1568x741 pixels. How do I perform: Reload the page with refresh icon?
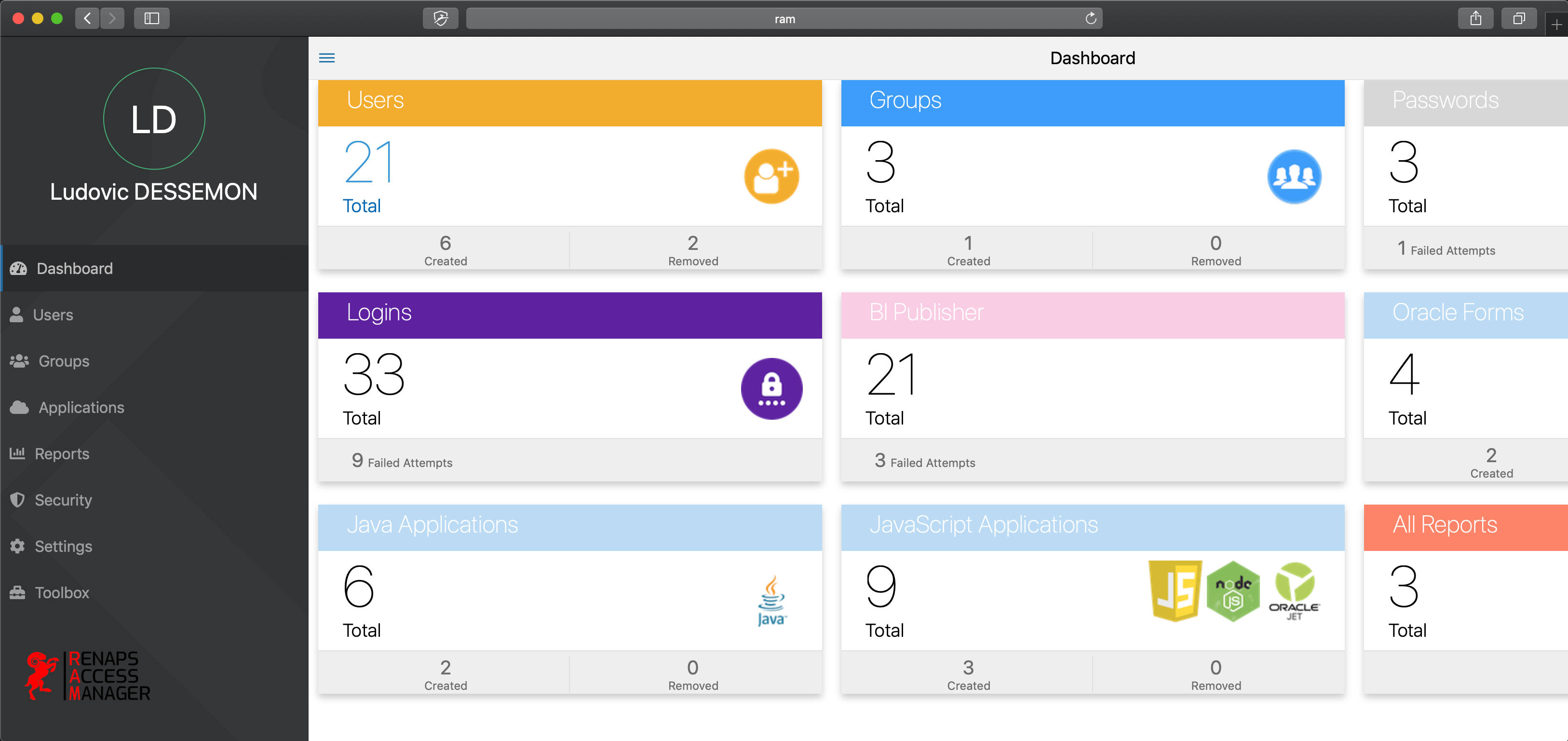[x=1091, y=18]
